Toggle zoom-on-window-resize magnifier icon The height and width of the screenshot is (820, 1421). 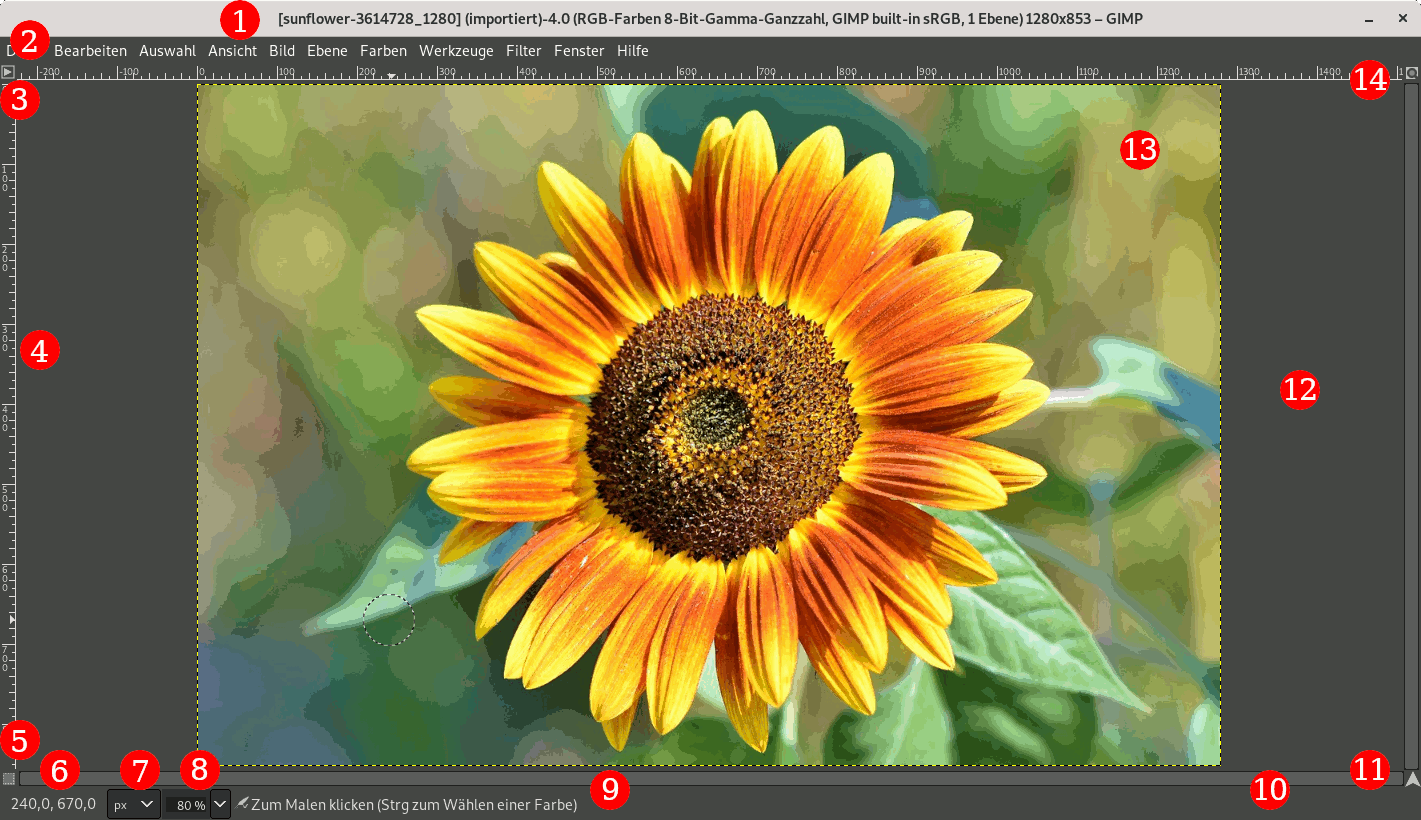tap(1411, 72)
